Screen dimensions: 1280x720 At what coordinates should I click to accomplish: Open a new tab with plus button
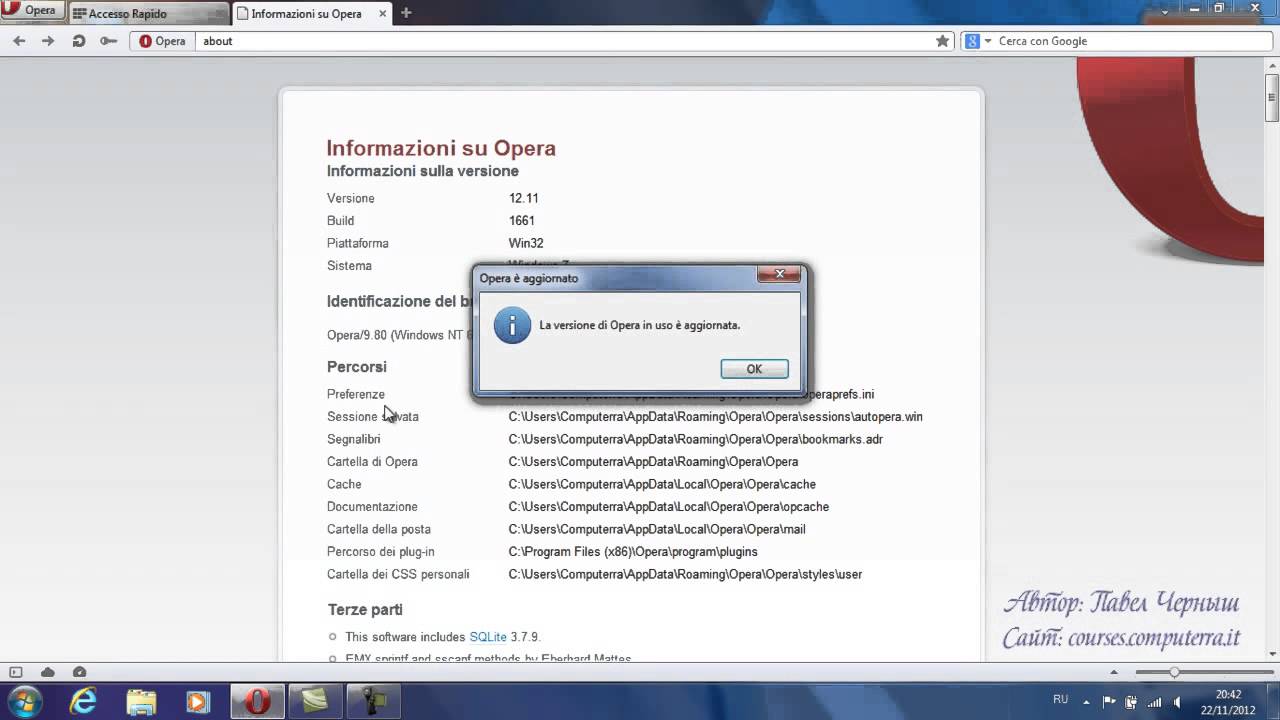[x=406, y=13]
